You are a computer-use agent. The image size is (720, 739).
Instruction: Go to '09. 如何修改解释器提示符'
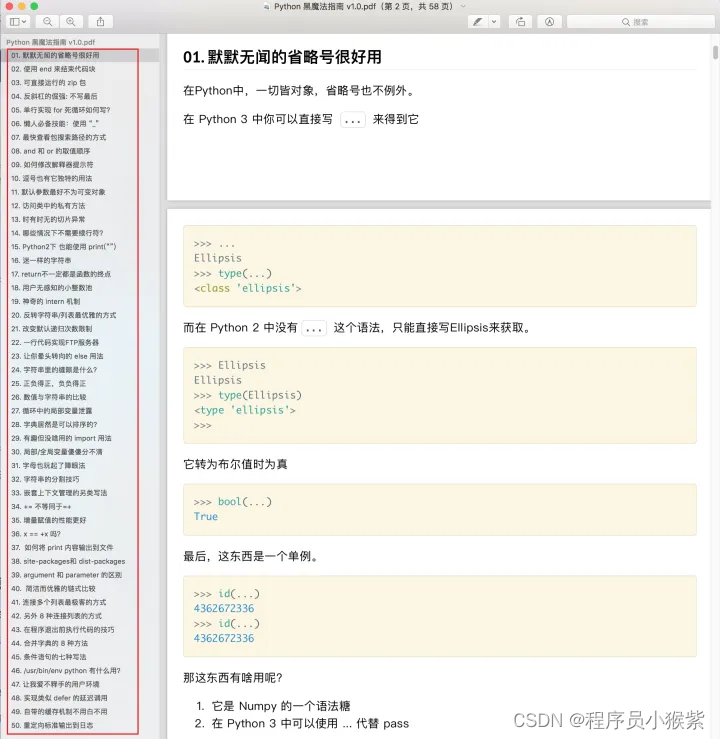(52, 164)
